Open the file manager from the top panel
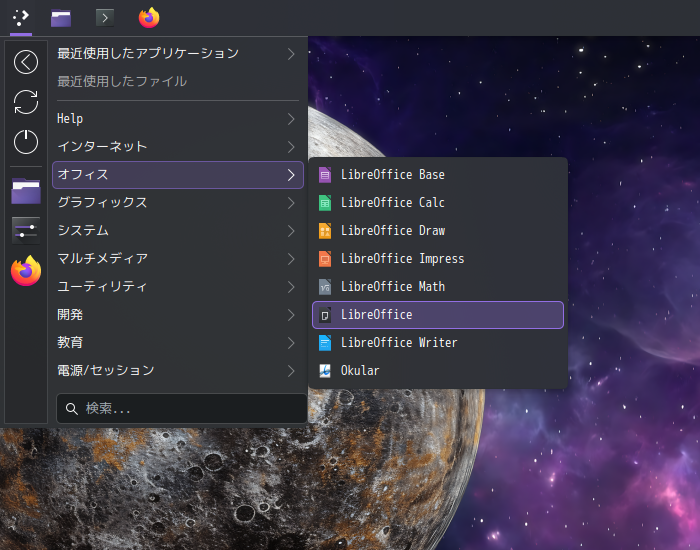The height and width of the screenshot is (550, 700). pos(61,18)
